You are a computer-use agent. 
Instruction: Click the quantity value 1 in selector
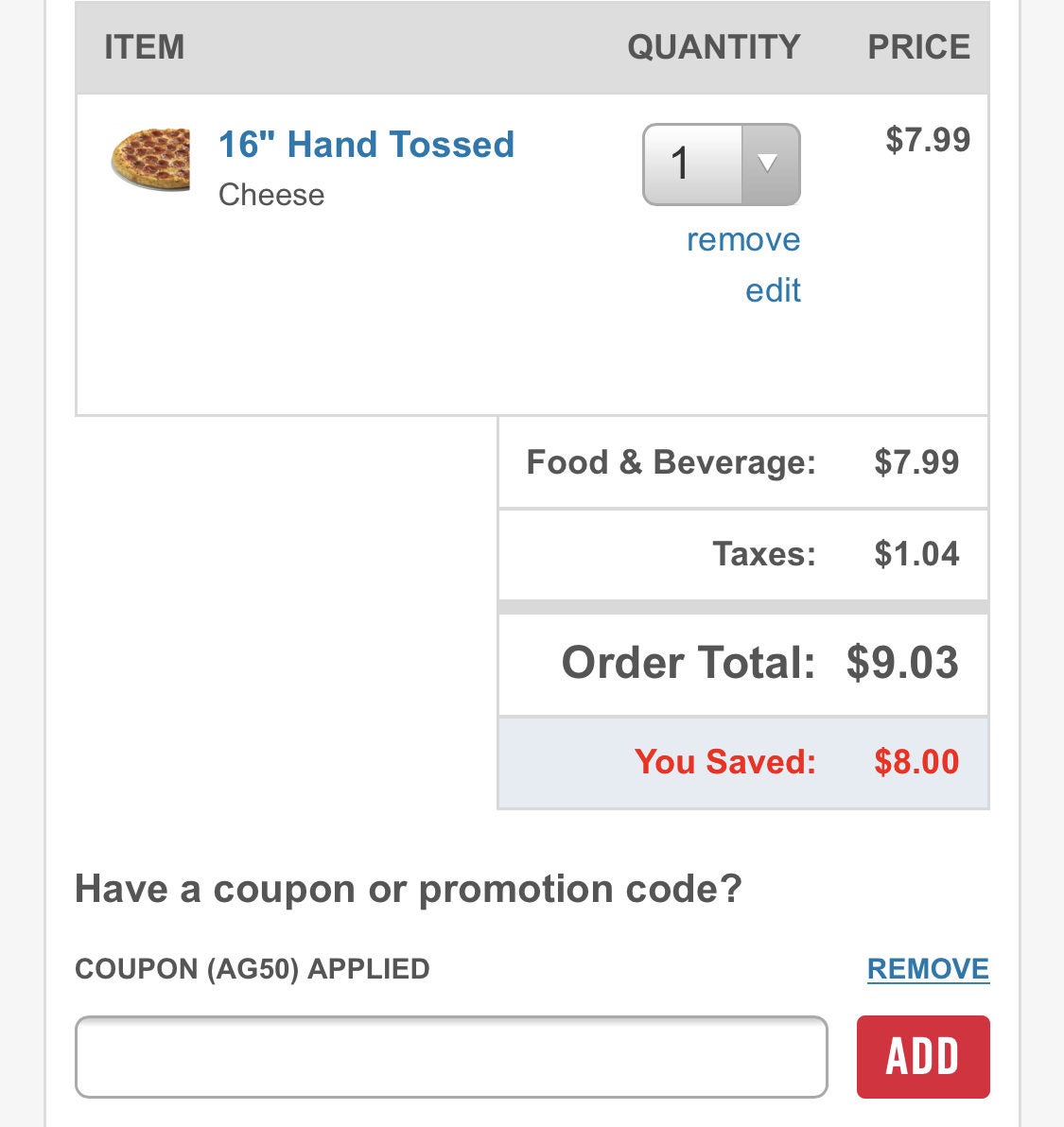click(x=680, y=164)
